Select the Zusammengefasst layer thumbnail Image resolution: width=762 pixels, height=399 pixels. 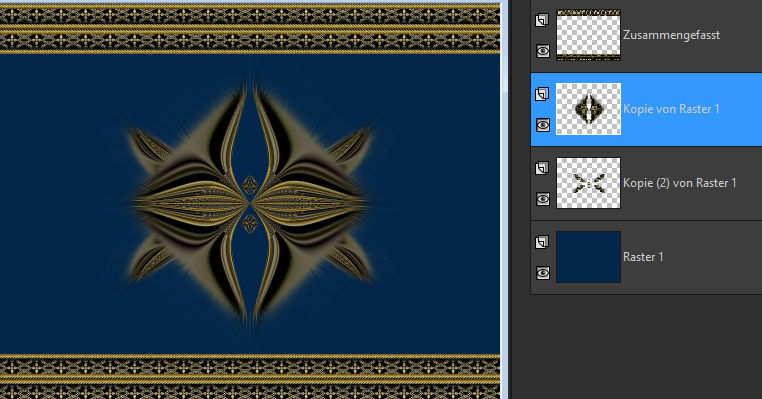point(589,35)
